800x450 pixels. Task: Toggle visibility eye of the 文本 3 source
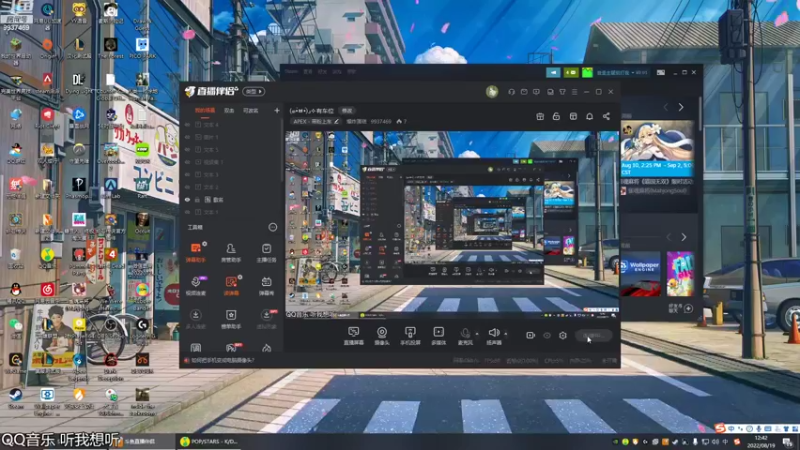pyautogui.click(x=187, y=174)
